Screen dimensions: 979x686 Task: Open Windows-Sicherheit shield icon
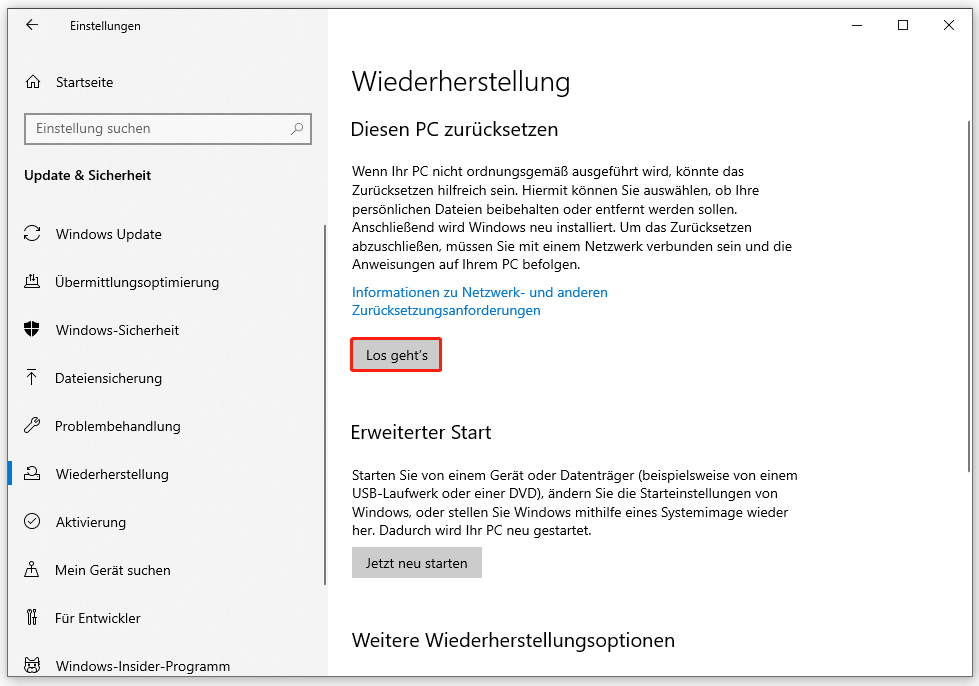pyautogui.click(x=33, y=330)
